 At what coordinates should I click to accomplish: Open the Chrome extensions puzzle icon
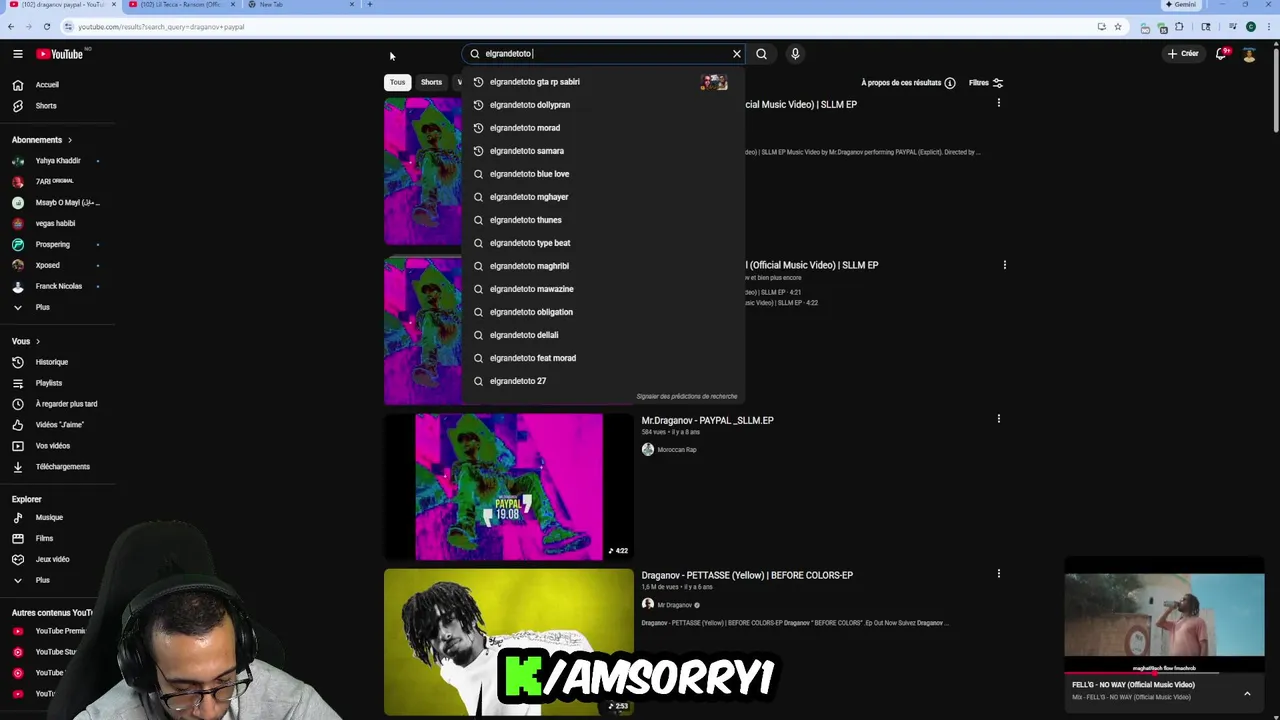[x=1180, y=27]
